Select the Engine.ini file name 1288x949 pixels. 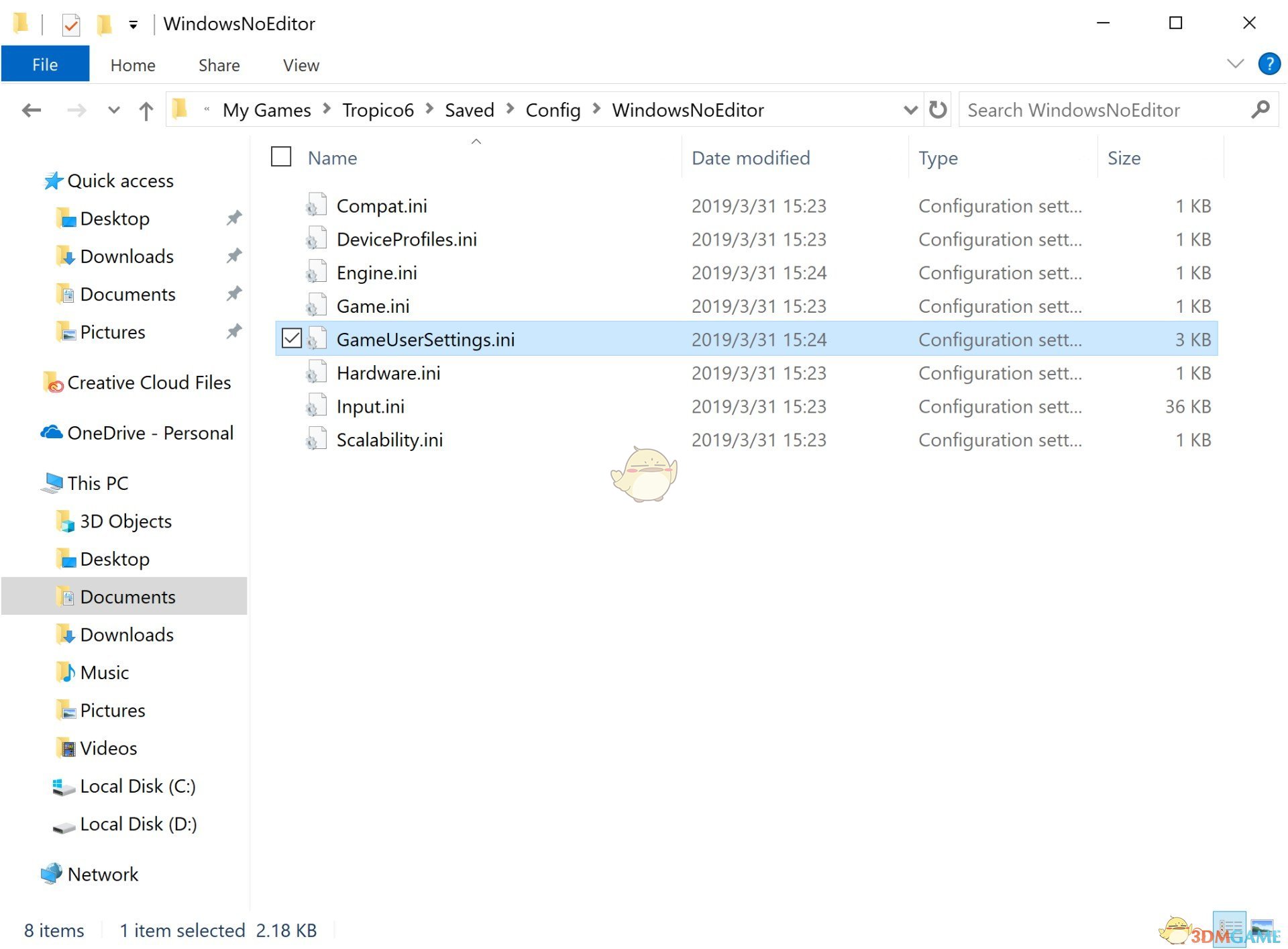click(376, 273)
